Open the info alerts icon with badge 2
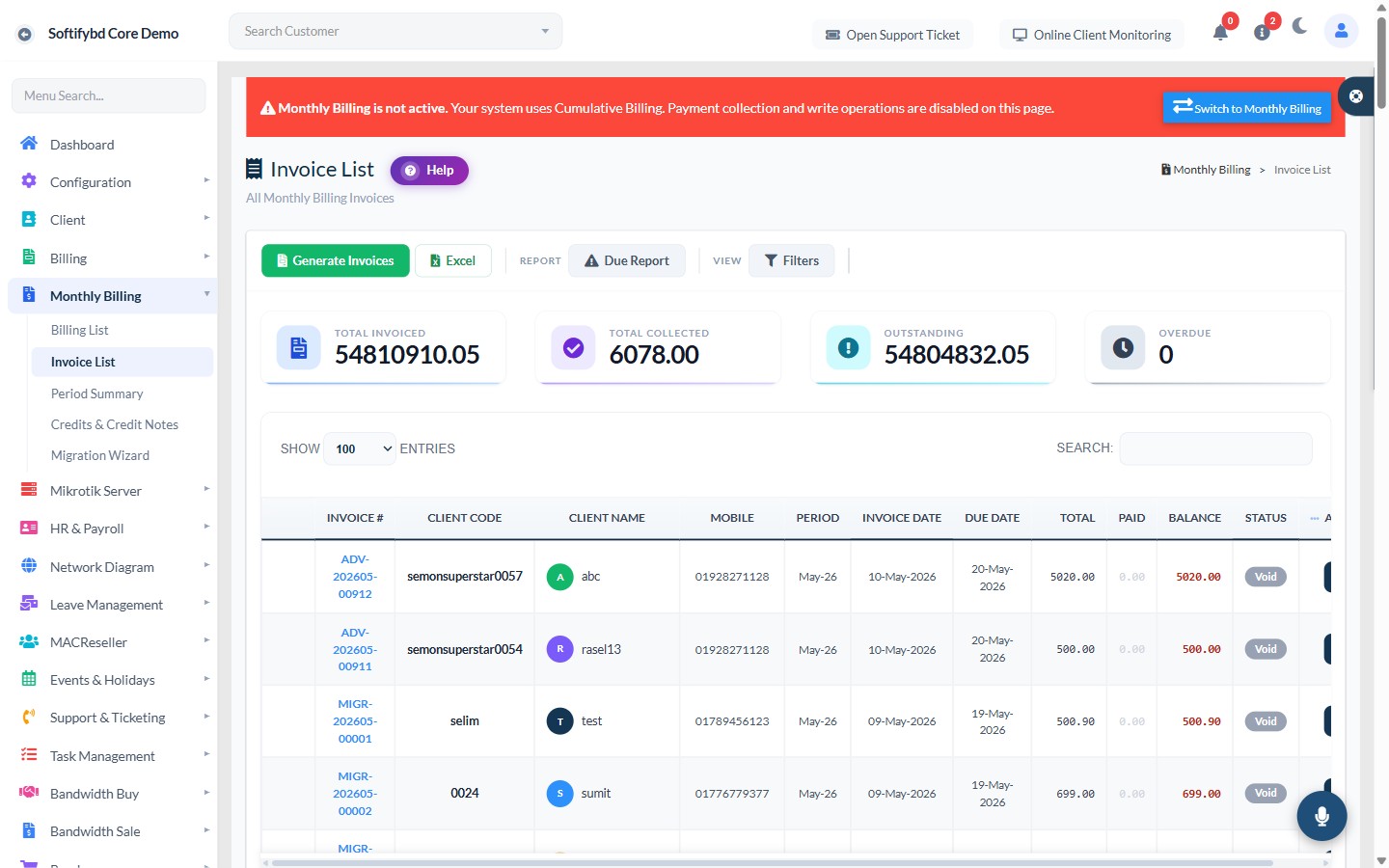 tap(1262, 32)
